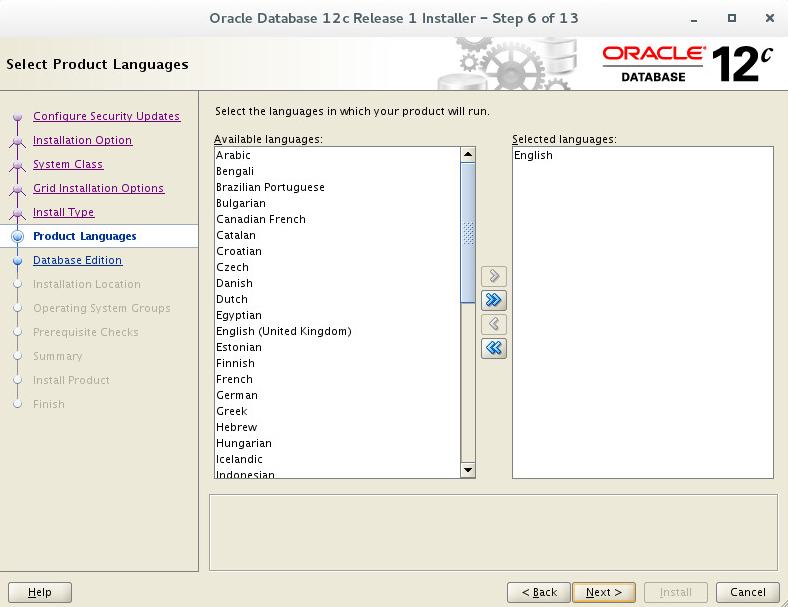
Task: Select Canadian French language
Action: point(337,220)
